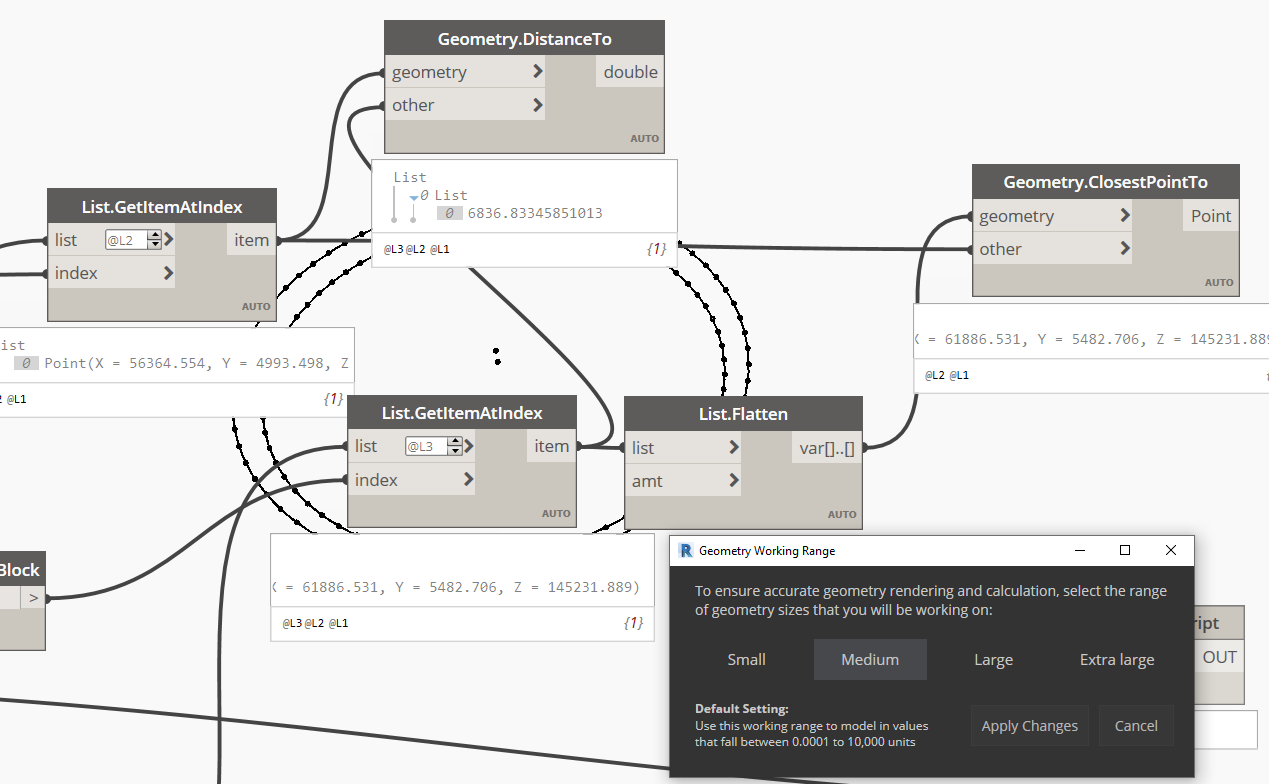Viewport: 1269px width, 784px height.
Task: Click the Revit icon in Geometry Working Range title bar
Action: click(x=686, y=551)
